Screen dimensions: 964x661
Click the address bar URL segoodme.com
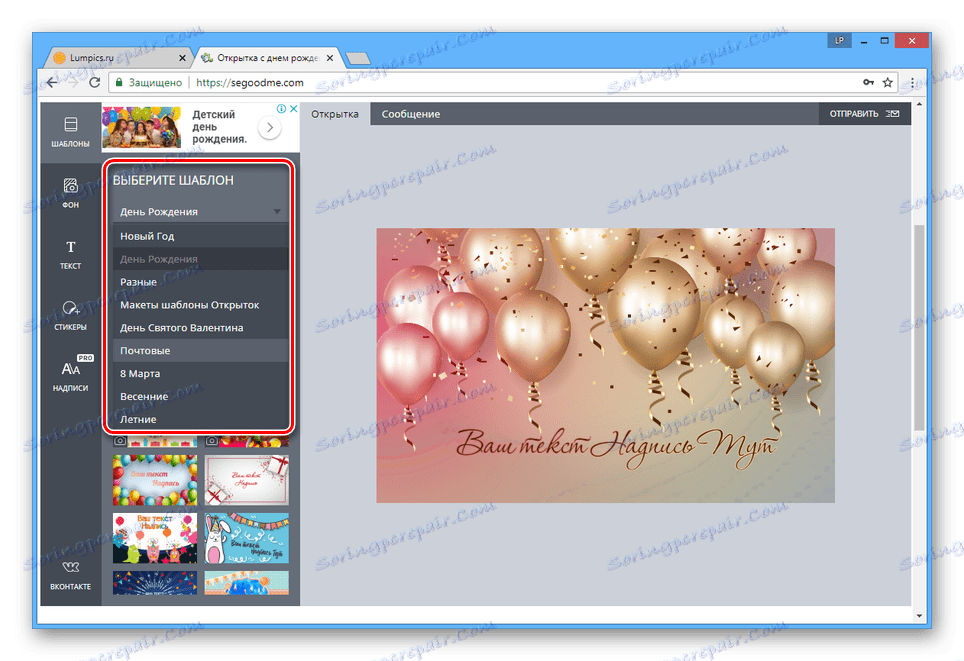[250, 82]
